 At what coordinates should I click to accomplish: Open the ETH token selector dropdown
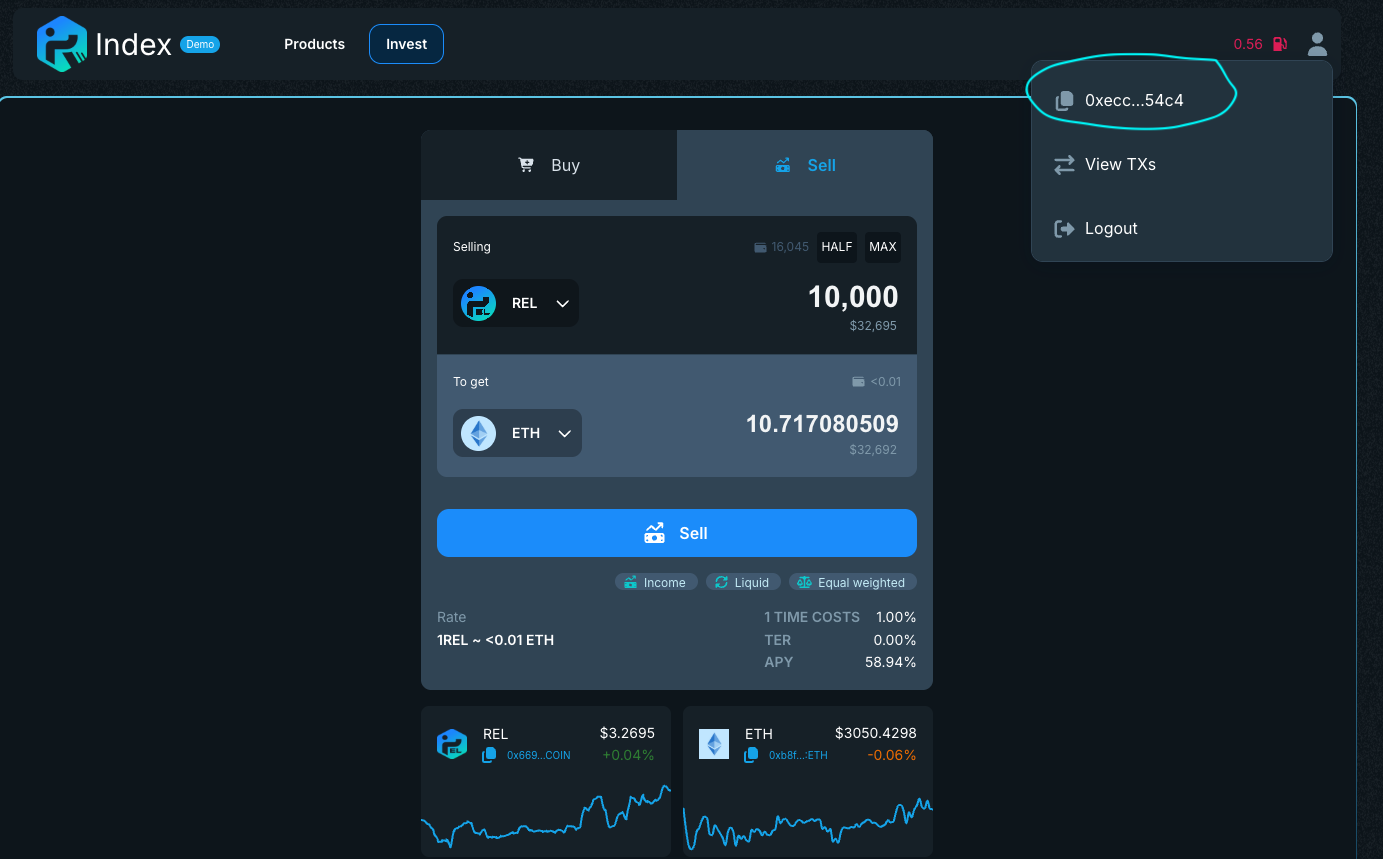(x=517, y=432)
